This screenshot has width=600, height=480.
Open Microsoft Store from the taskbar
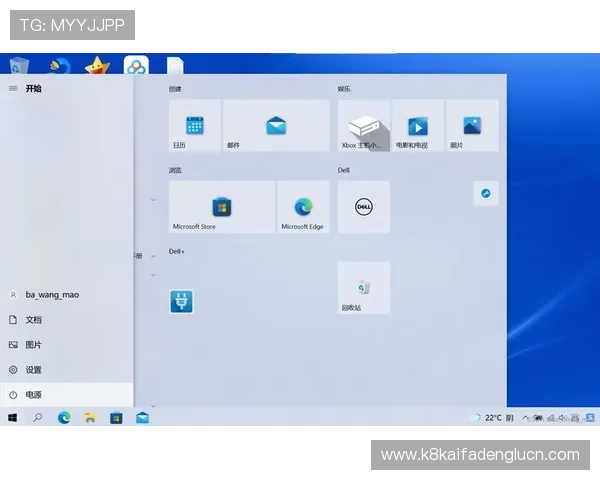pyautogui.click(x=116, y=418)
